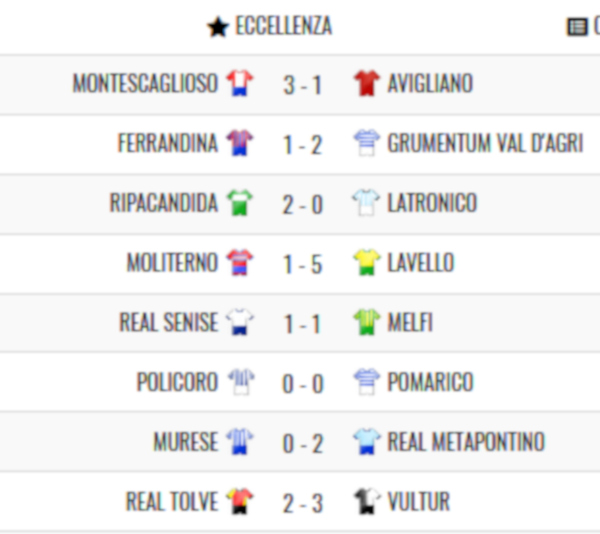Screen dimensions: 600x534
Task: Open the Montescaglioso team page
Action: tap(145, 83)
